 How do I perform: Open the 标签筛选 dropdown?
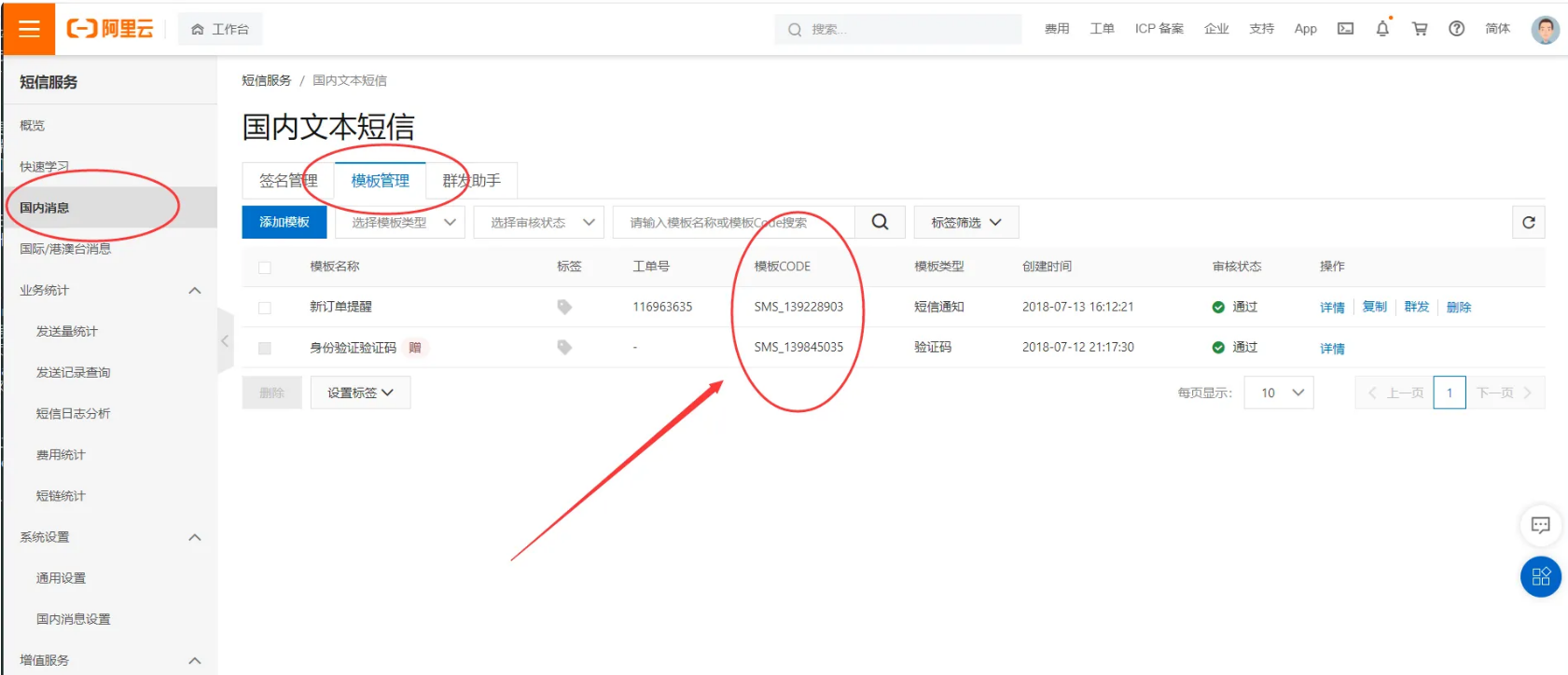point(966,222)
